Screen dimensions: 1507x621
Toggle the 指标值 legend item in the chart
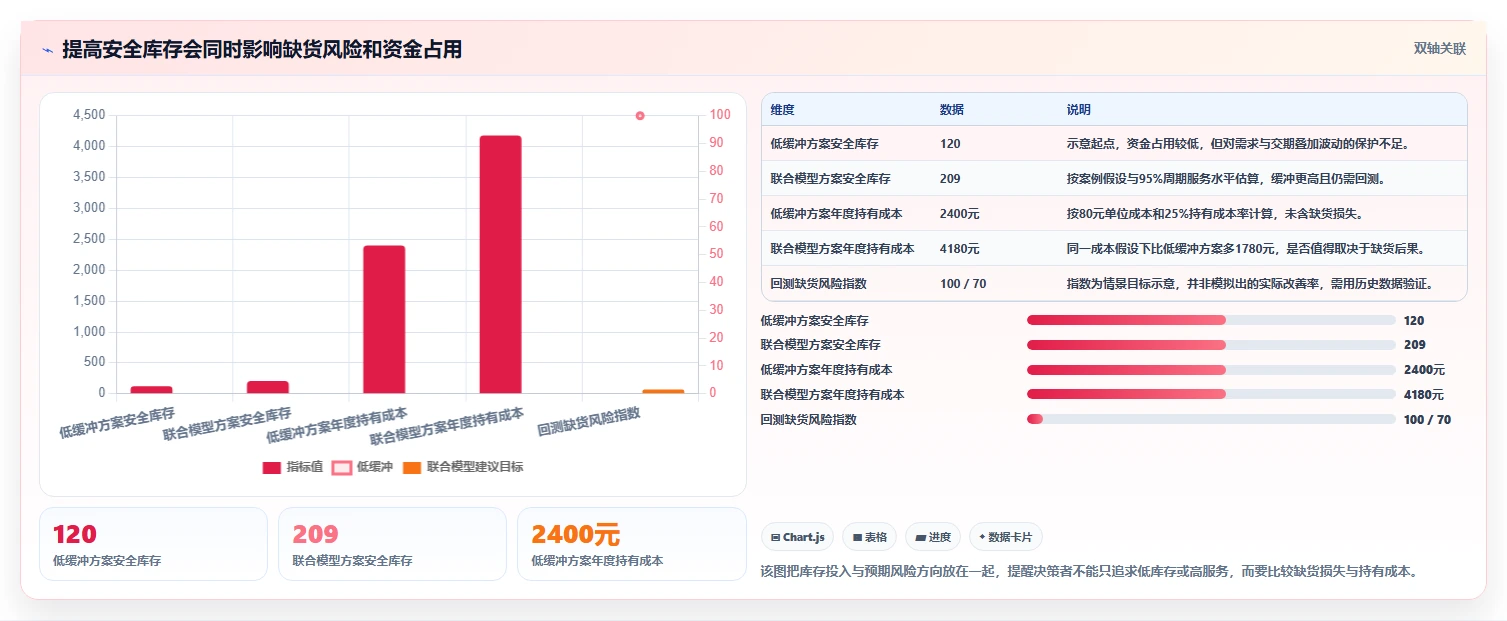pos(293,467)
